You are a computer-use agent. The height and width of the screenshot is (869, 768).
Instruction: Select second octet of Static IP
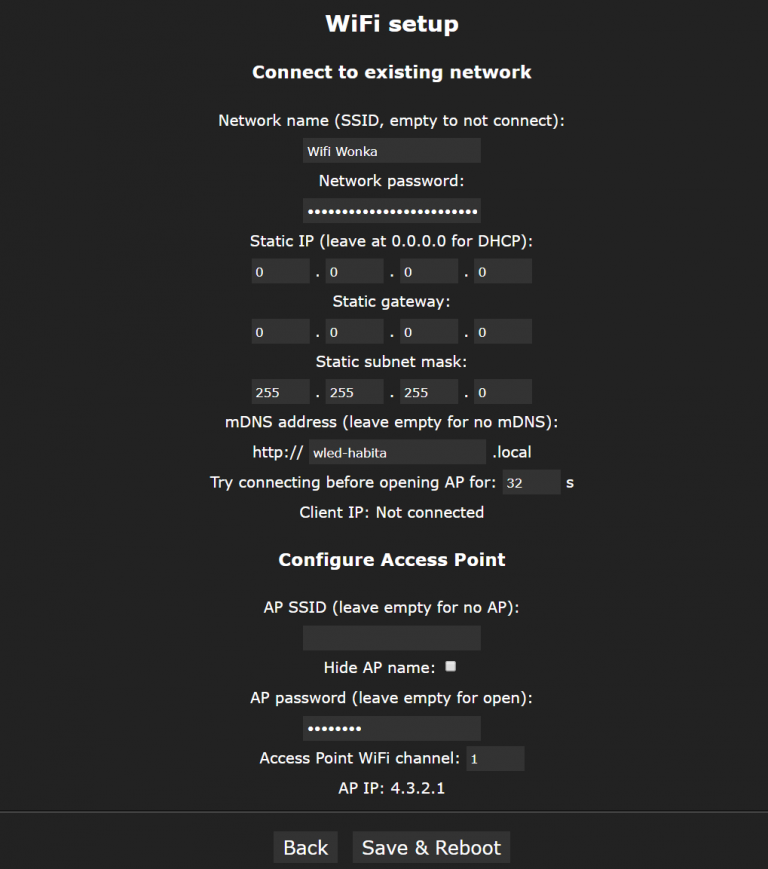(354, 272)
